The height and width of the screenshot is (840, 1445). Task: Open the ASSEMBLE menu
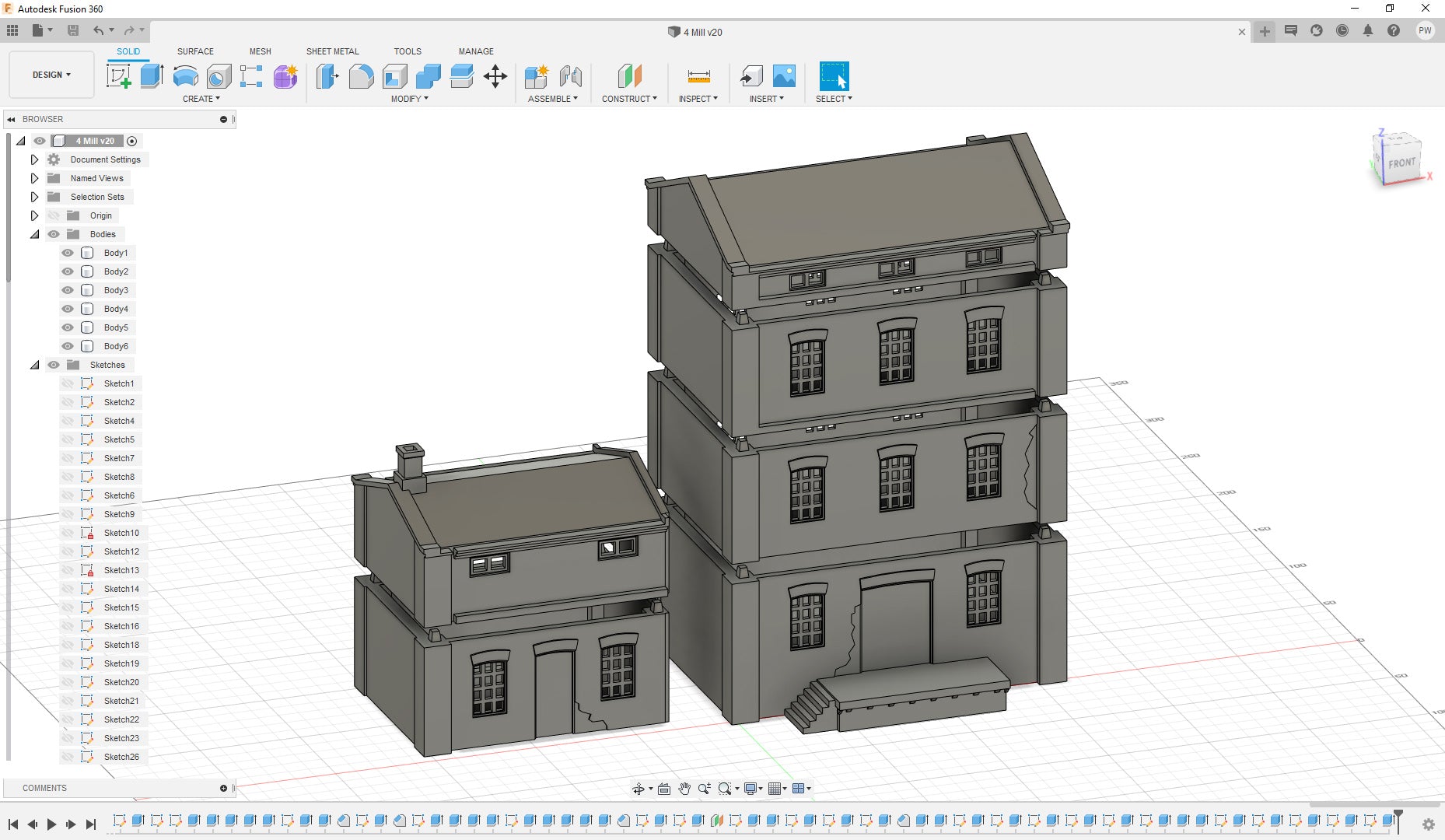(x=553, y=99)
